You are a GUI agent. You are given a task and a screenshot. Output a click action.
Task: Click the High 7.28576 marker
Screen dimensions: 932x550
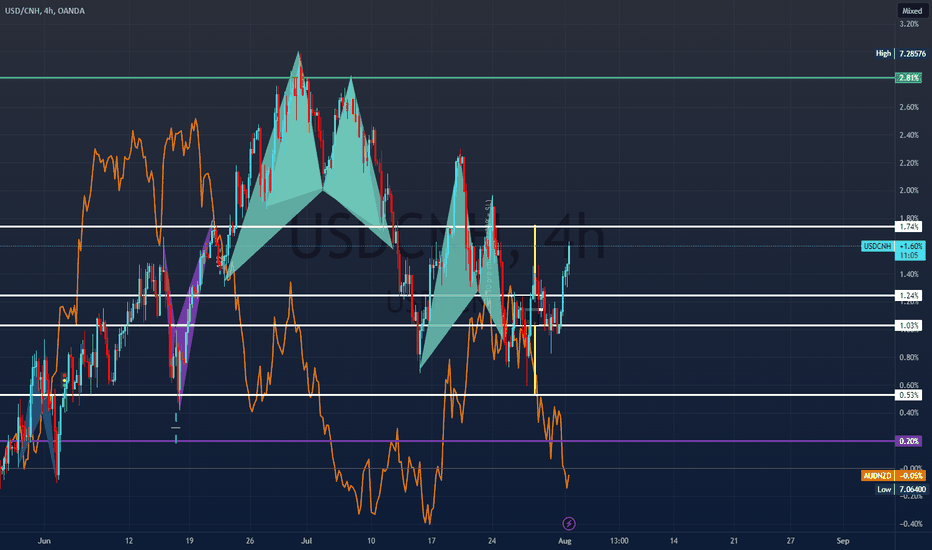(900, 54)
